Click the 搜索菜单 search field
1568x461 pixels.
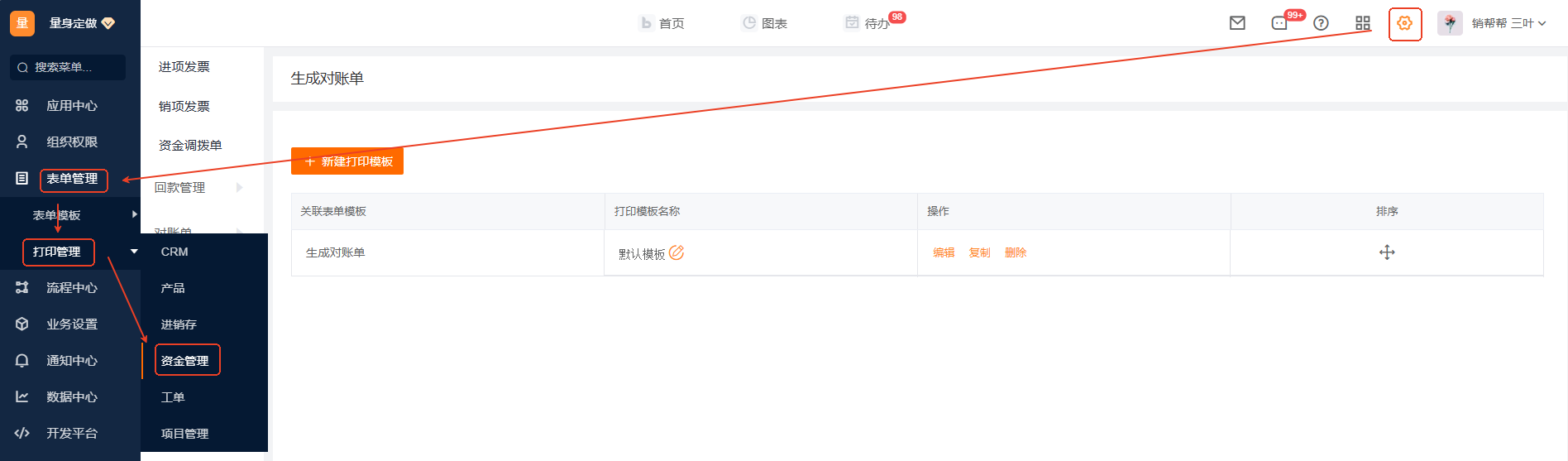coord(68,67)
